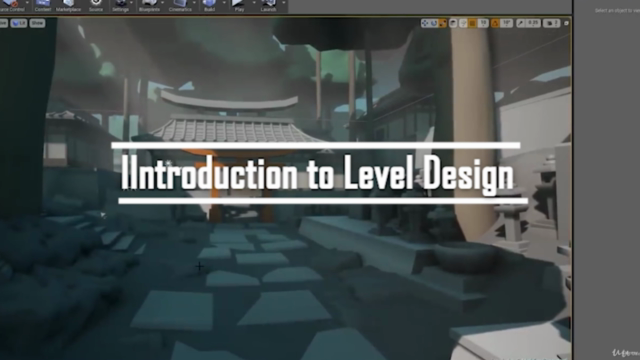The width and height of the screenshot is (640, 360).
Task: Click the Build toolbar button
Action: (x=209, y=5)
